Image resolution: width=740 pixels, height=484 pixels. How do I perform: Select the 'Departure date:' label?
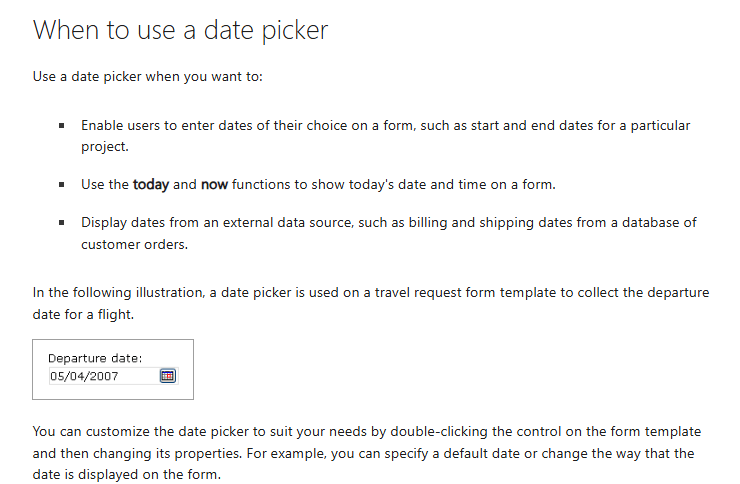pyautogui.click(x=95, y=359)
